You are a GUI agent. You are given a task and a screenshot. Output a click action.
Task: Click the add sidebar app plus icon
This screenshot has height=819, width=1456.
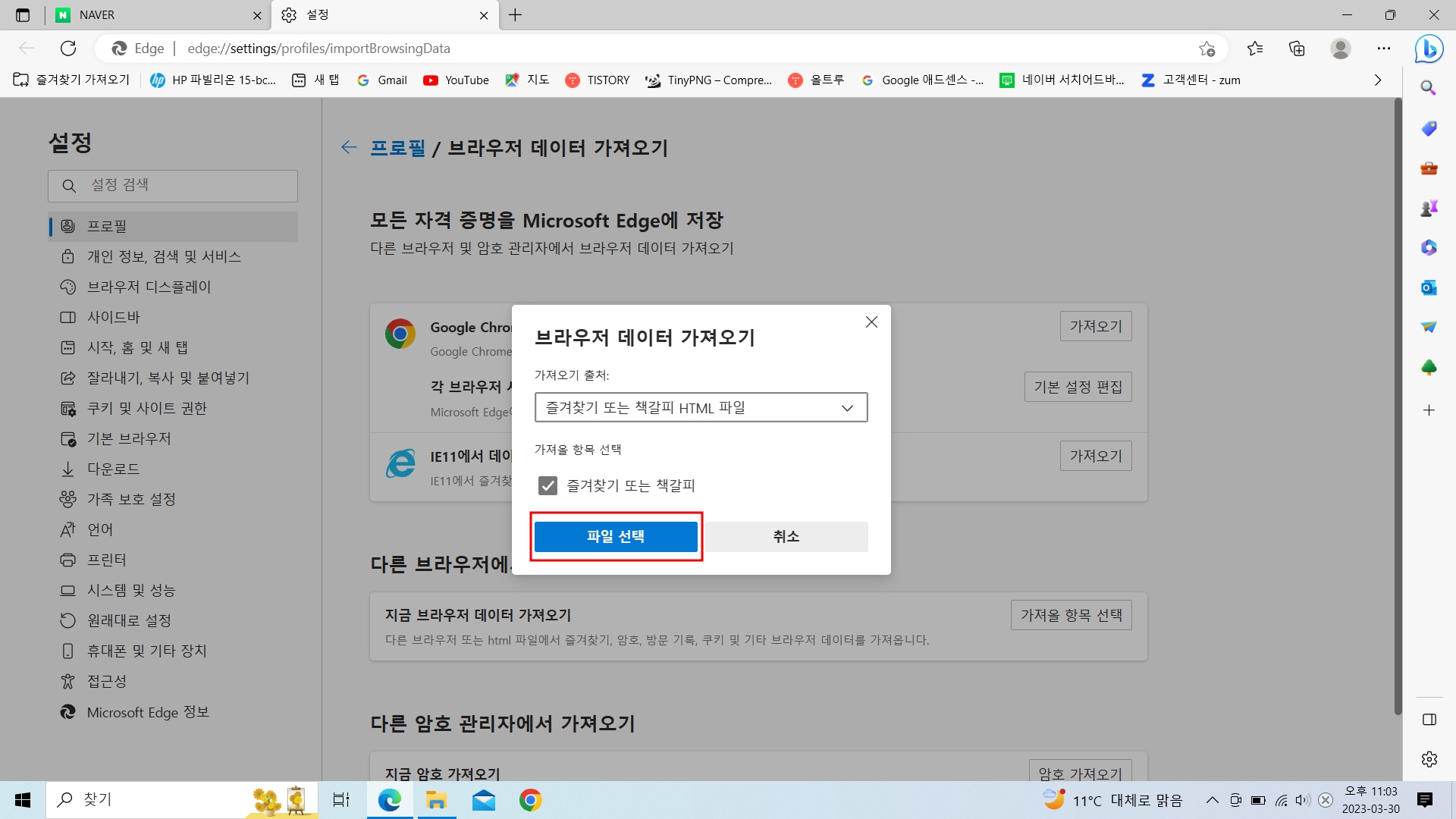coord(1429,410)
